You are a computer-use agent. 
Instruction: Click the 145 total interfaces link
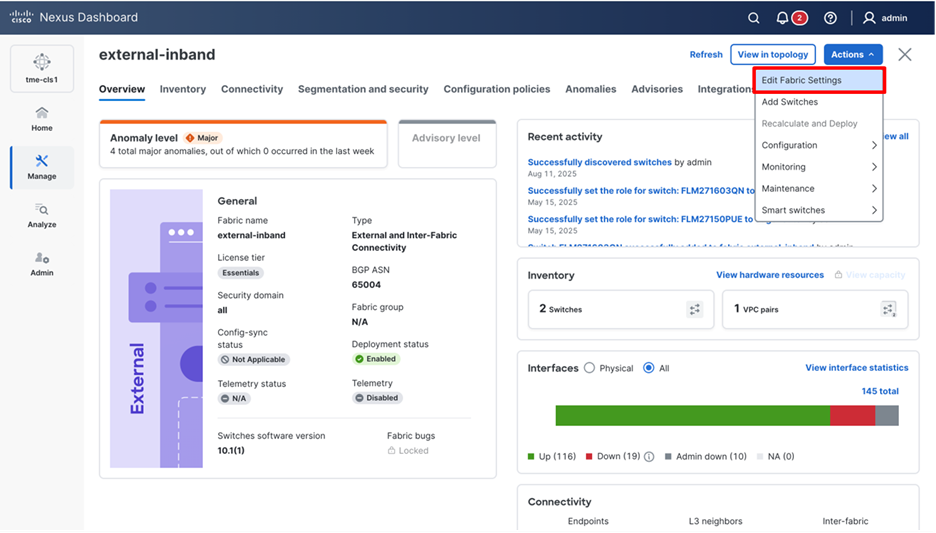pyautogui.click(x=880, y=391)
